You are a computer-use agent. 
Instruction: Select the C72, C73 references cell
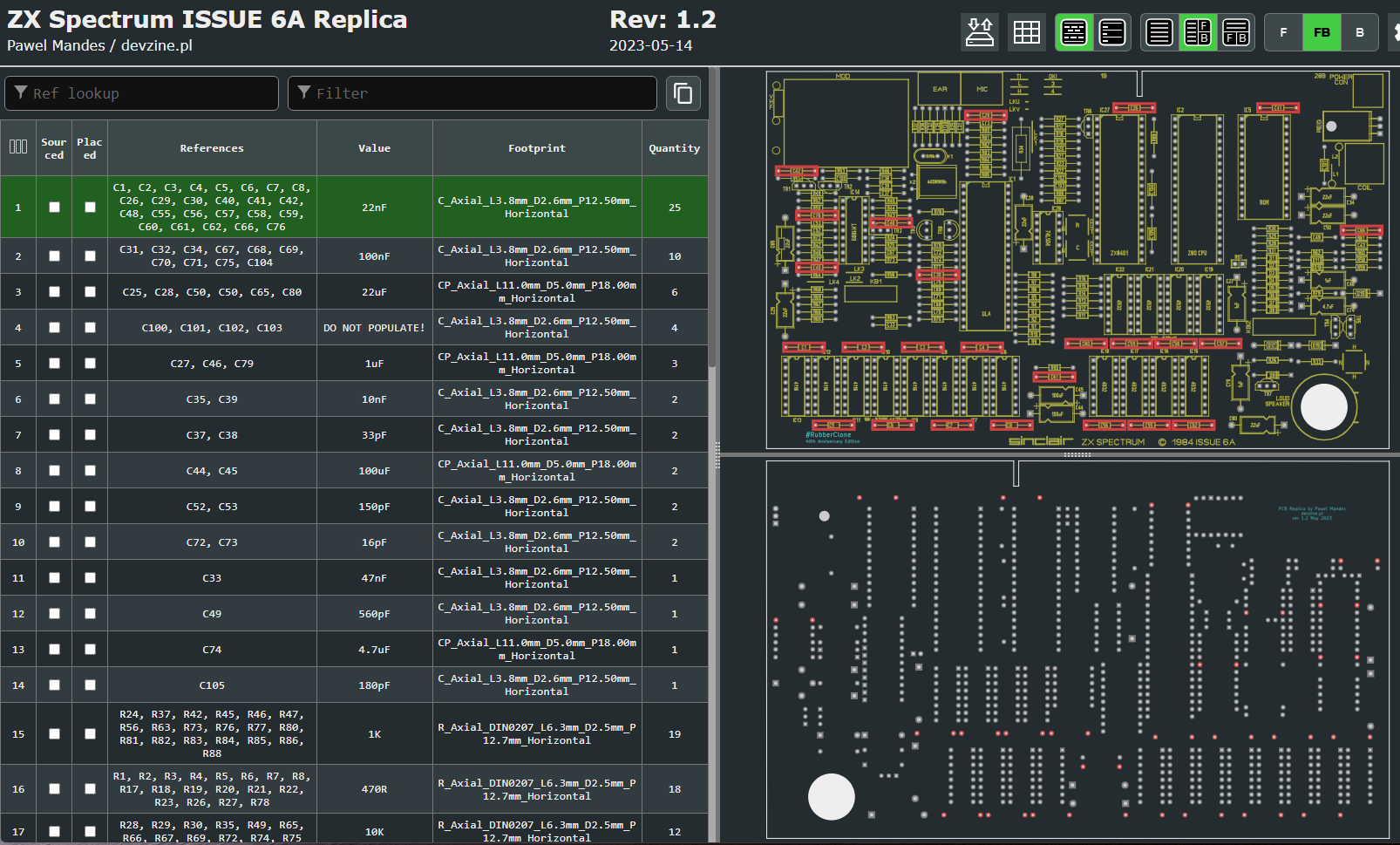coord(212,542)
